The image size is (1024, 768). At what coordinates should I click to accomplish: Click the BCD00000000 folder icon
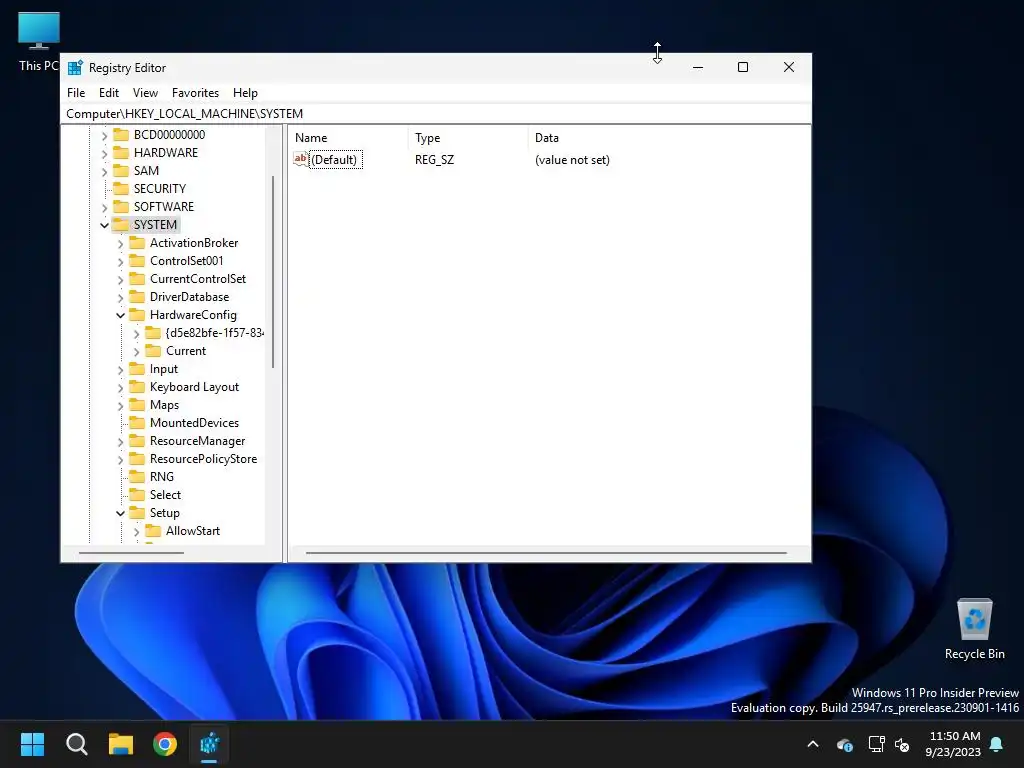point(121,135)
